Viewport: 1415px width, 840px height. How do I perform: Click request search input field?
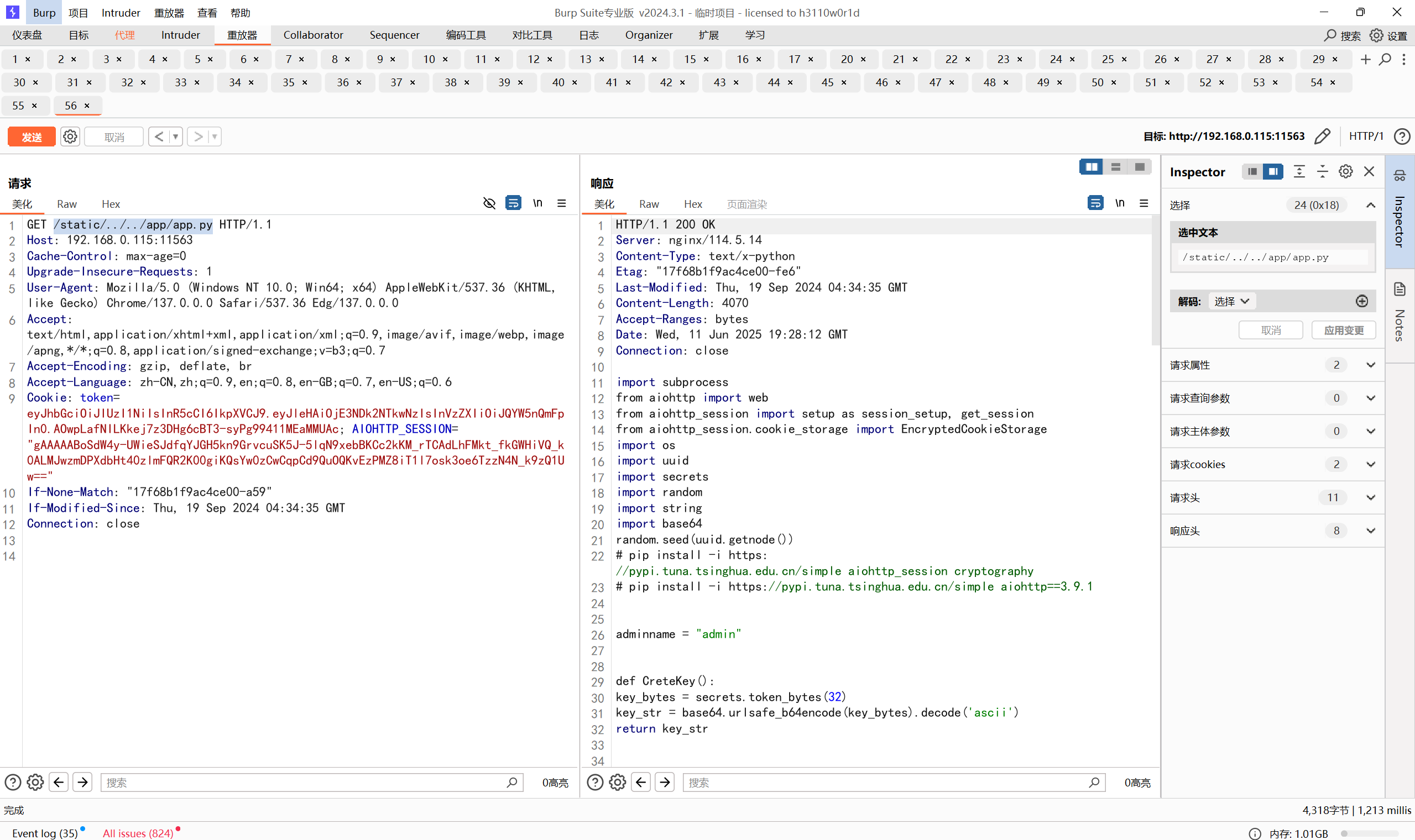click(311, 783)
